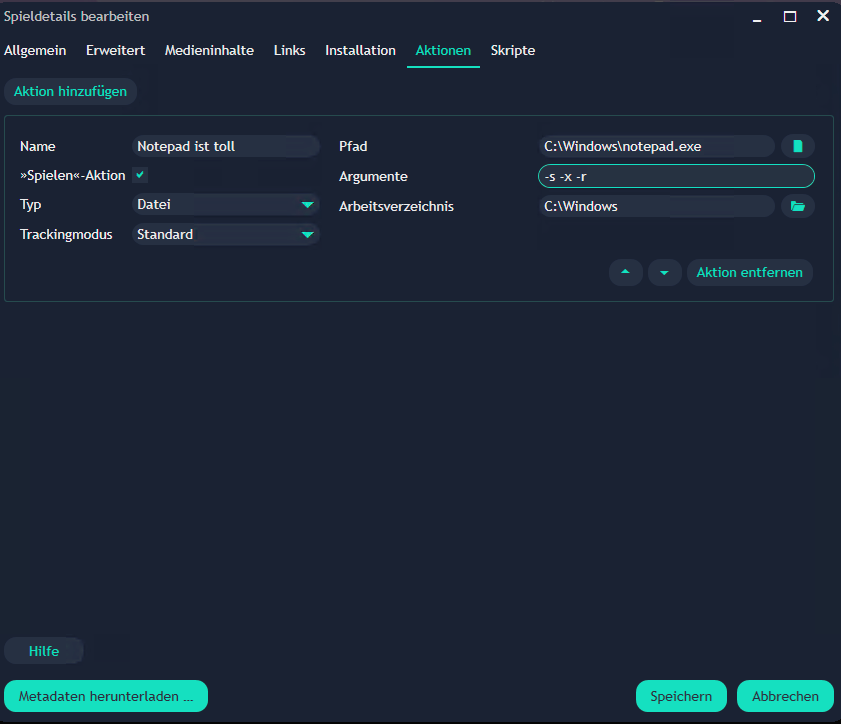Screen dimensions: 841x724
Task: Close the Spieldetails bearbeiten window
Action: tap(823, 16)
